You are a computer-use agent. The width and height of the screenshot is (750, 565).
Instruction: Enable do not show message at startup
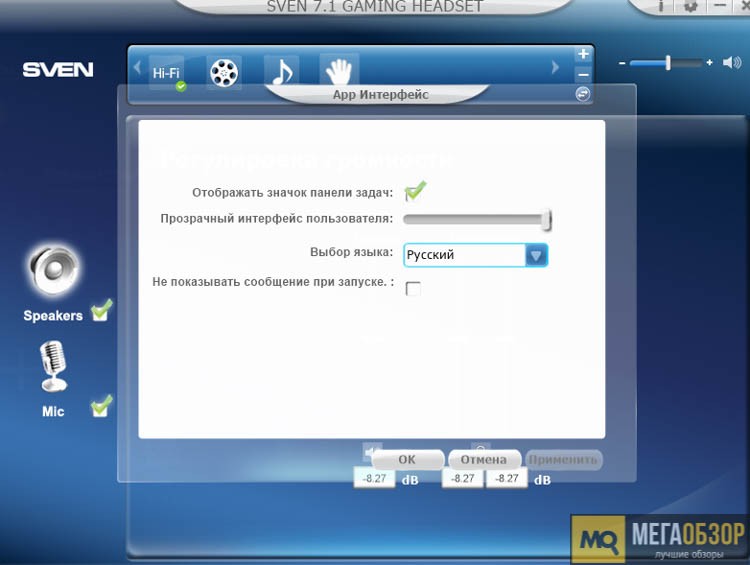click(x=413, y=289)
